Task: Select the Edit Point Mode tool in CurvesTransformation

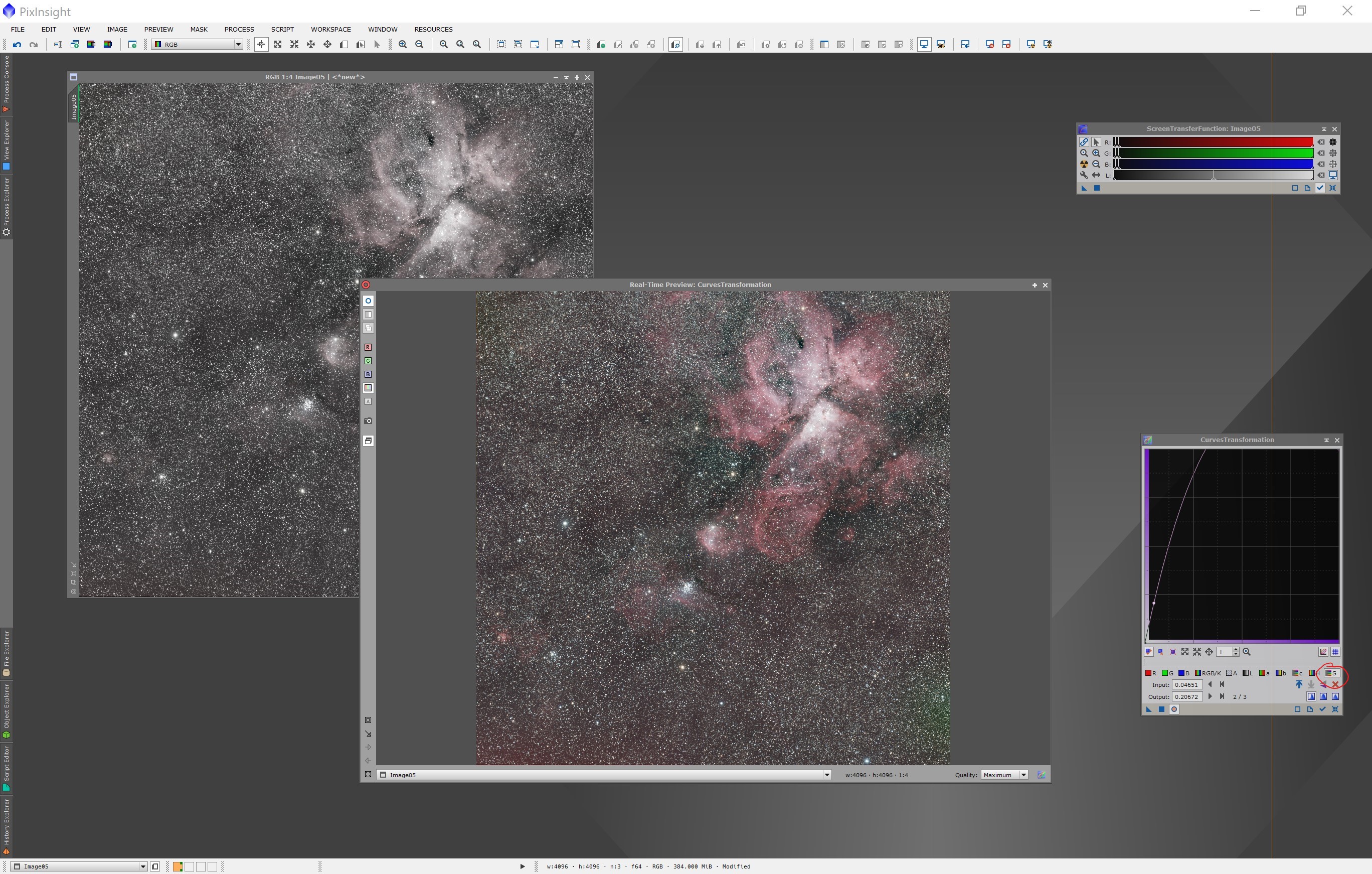Action: pos(1149,652)
